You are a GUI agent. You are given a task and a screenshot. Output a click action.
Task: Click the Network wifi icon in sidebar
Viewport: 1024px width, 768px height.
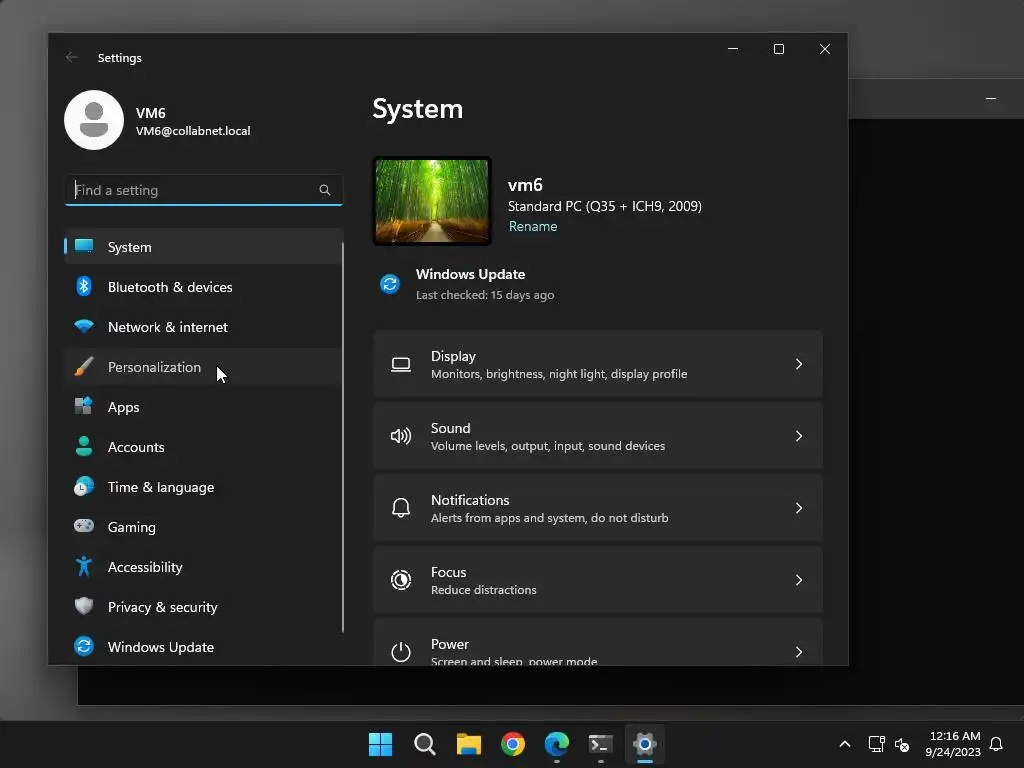point(84,326)
